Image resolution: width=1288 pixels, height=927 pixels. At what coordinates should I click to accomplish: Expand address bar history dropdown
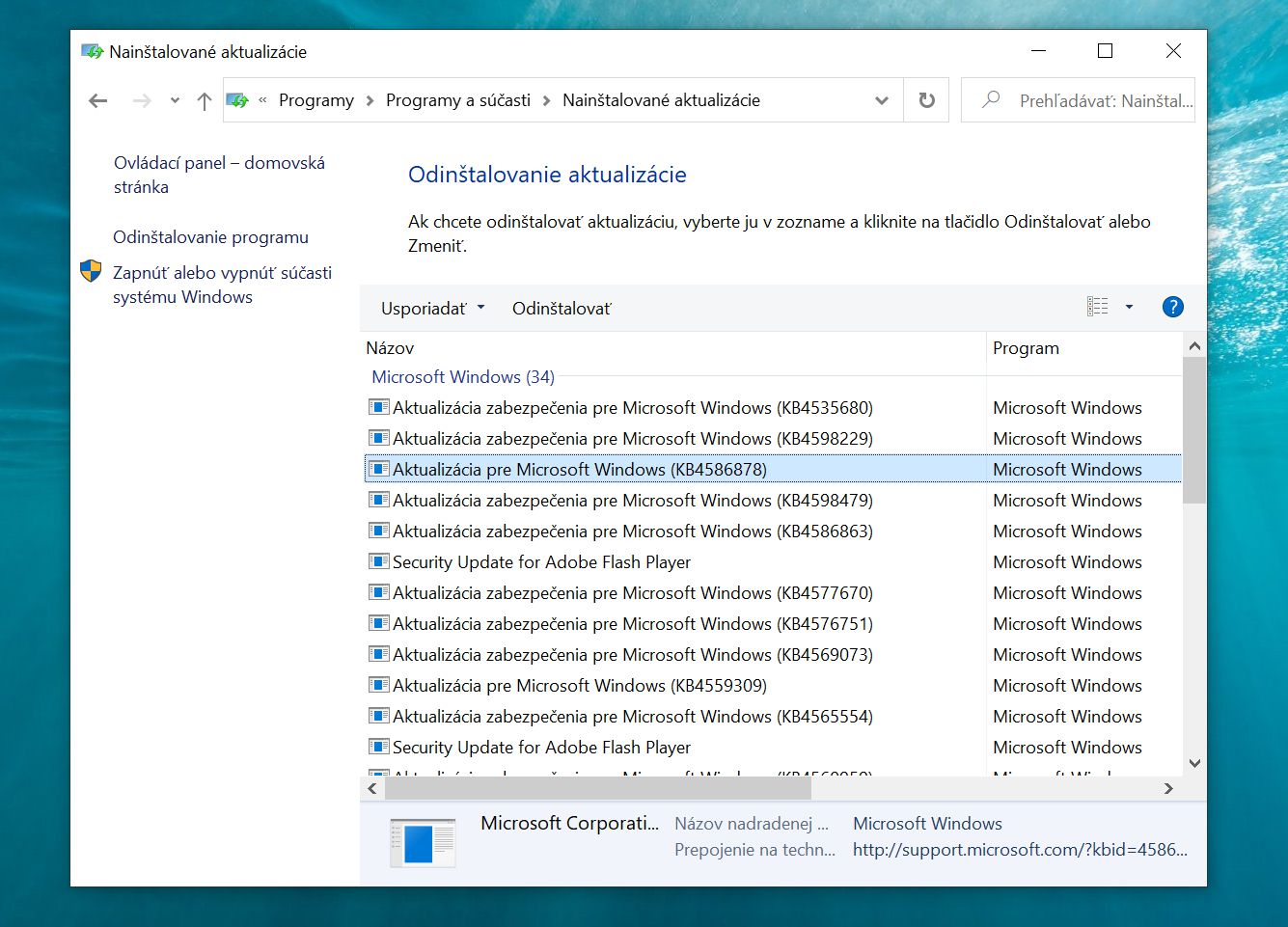(x=881, y=100)
